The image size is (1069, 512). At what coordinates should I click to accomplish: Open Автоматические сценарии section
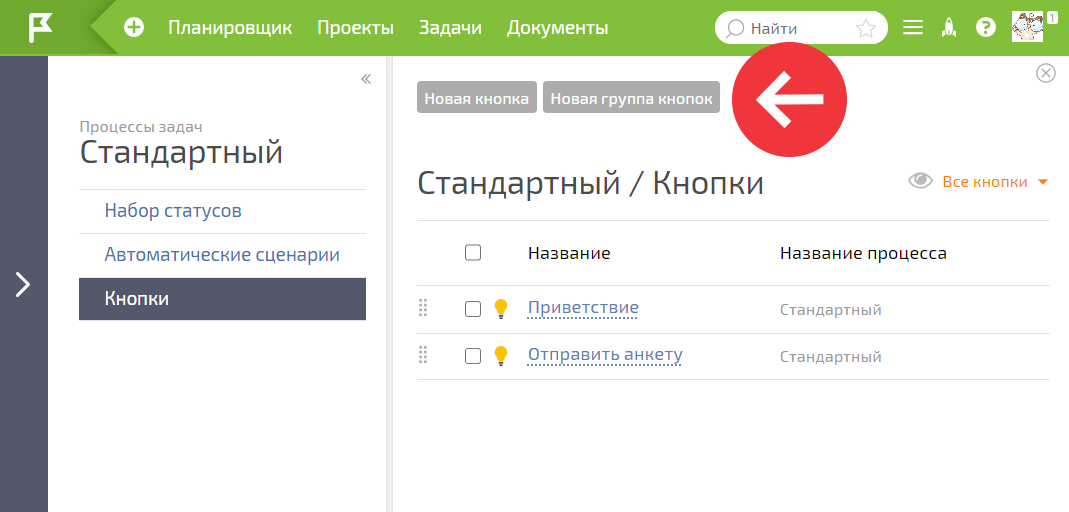(222, 255)
